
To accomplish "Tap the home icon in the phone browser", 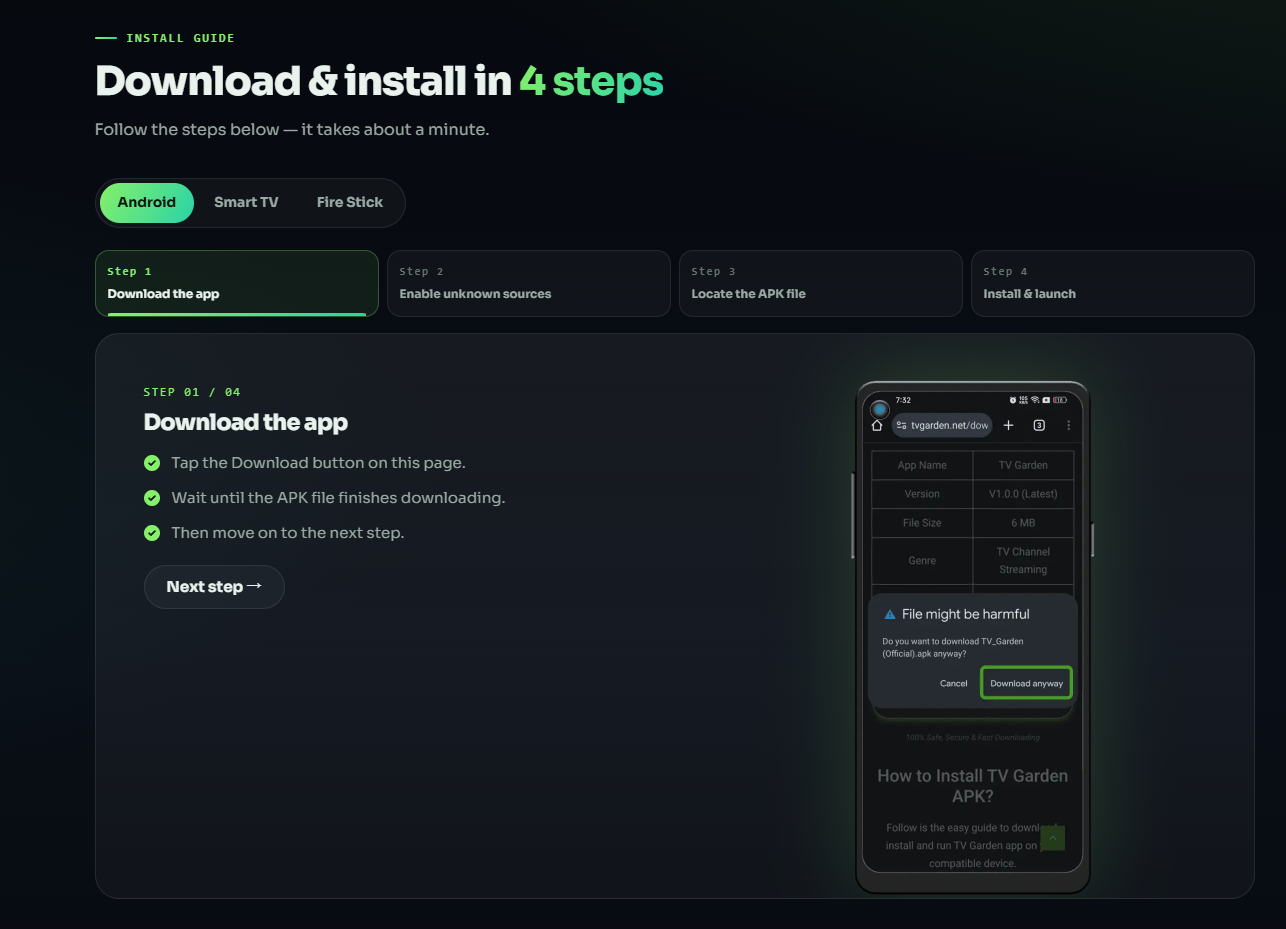I will (x=877, y=425).
